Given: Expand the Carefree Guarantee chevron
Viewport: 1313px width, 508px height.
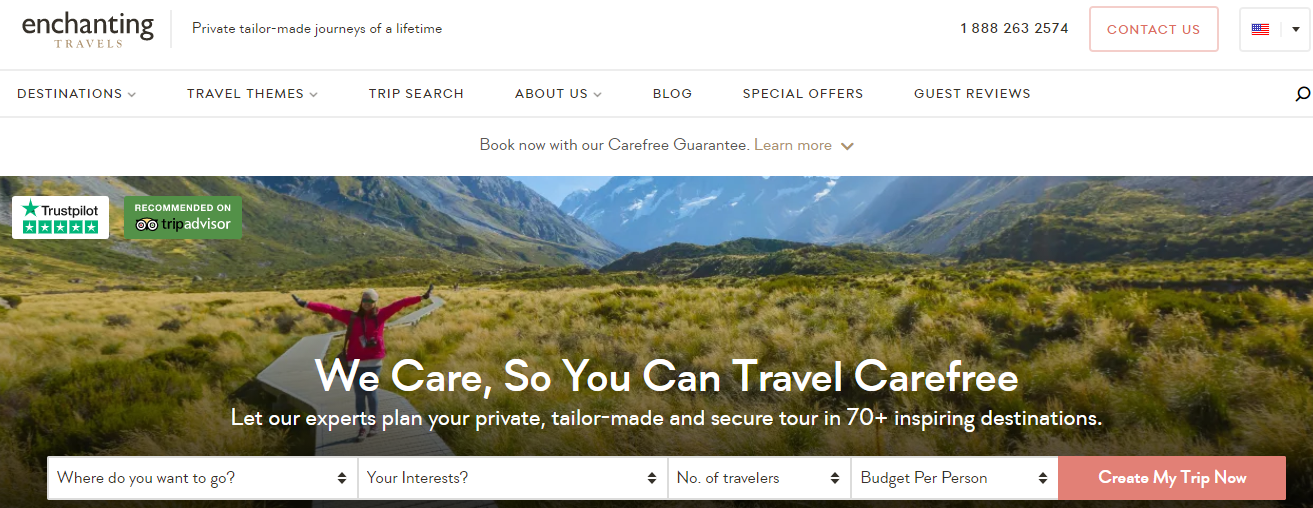Looking at the screenshot, I should (847, 146).
